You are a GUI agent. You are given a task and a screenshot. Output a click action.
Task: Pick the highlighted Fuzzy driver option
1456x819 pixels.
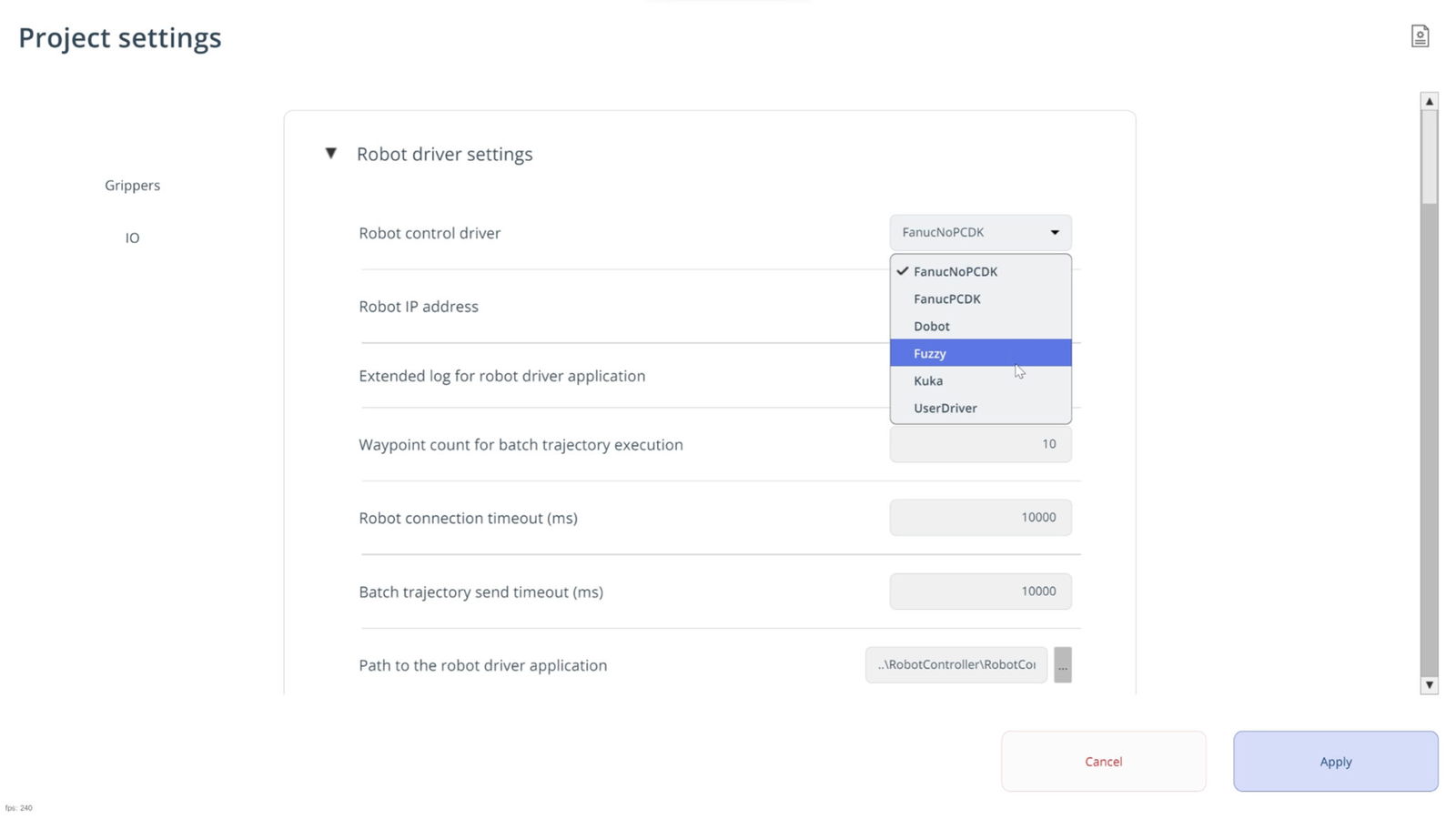click(x=929, y=353)
